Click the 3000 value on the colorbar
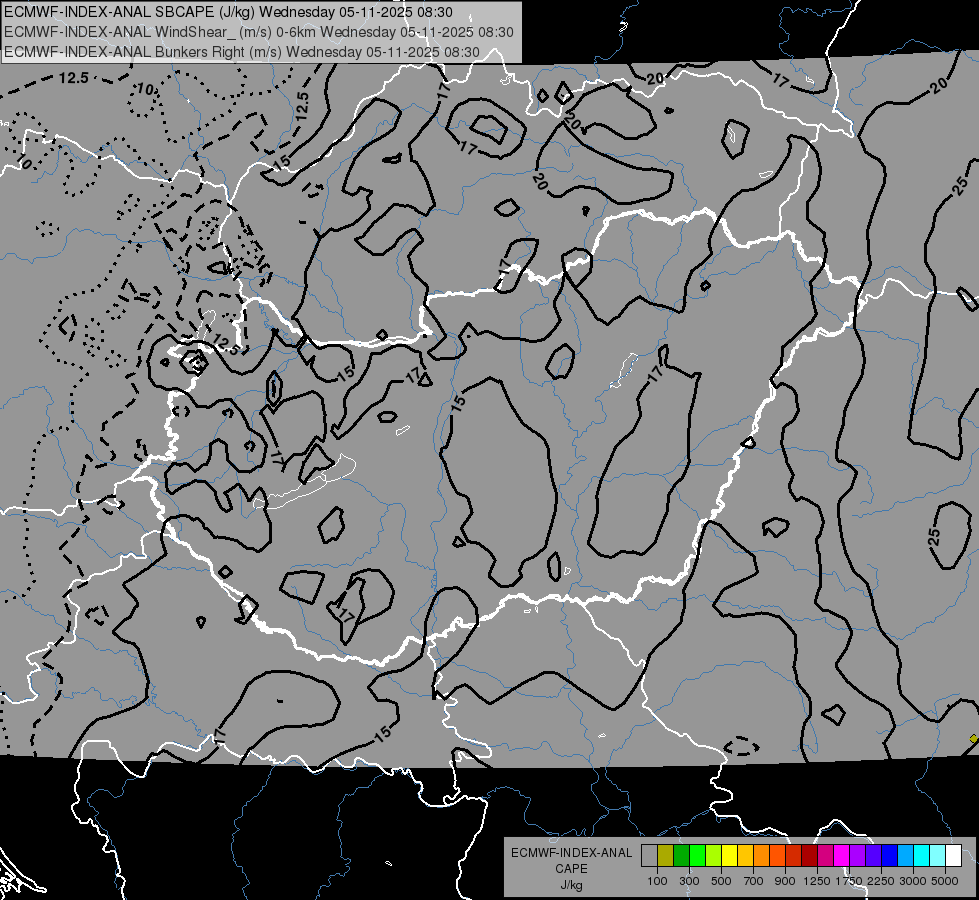 [913, 881]
